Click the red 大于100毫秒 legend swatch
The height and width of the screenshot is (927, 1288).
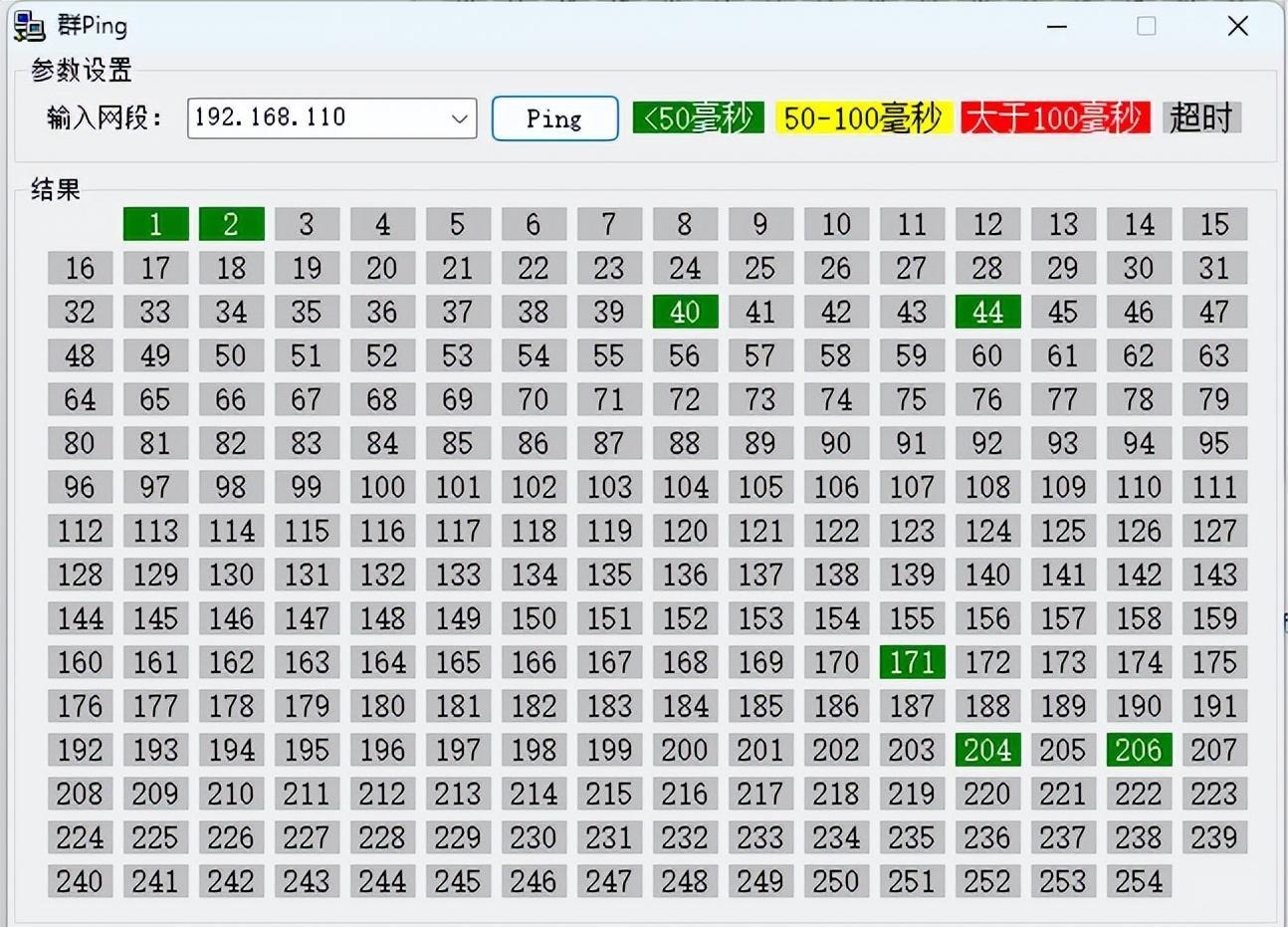point(1055,117)
